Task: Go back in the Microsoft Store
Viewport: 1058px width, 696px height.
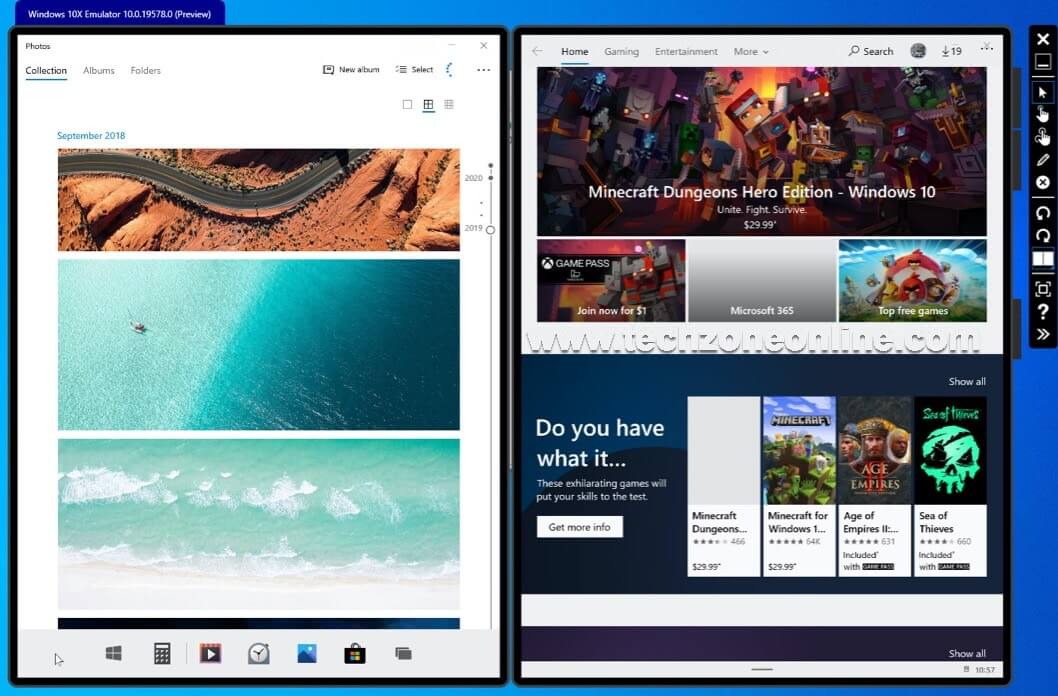Action: (537, 51)
